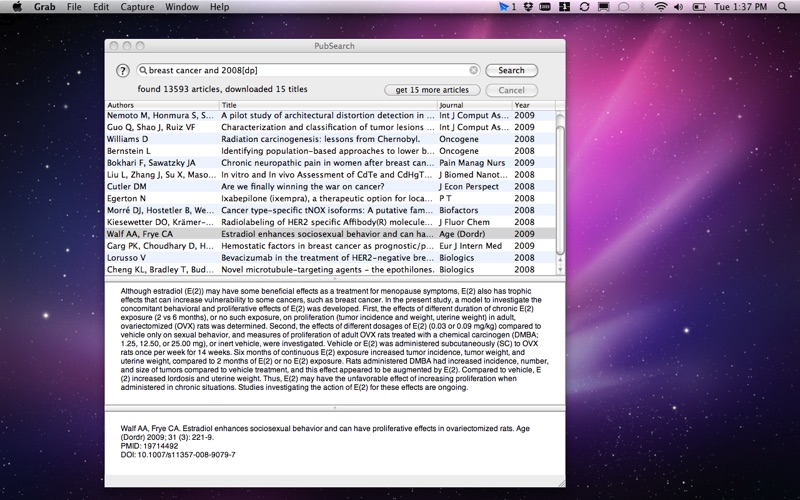Image resolution: width=800 pixels, height=500 pixels.
Task: Click the splitter handle below results table
Action: [335, 279]
